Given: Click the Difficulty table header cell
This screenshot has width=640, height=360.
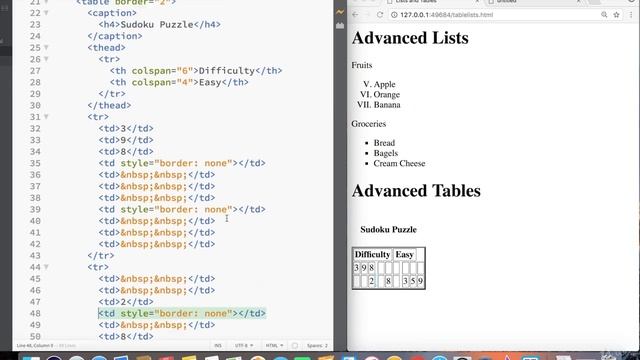Looking at the screenshot, I should click(372, 255).
